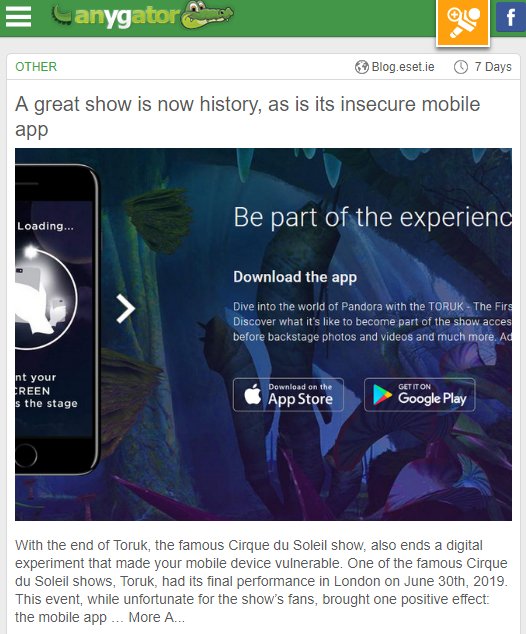This screenshot has height=634, width=526.
Task: Open the orange search microphone button
Action: pos(463,22)
